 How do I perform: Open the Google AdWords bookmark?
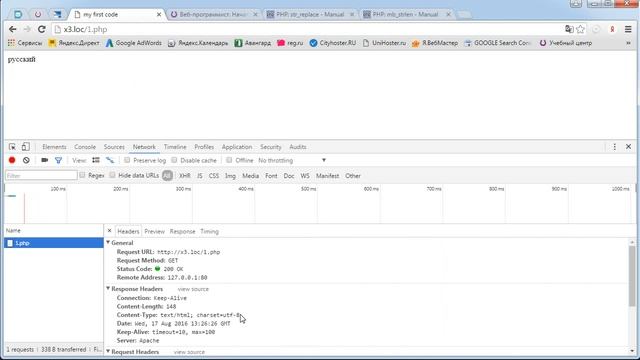[134, 43]
